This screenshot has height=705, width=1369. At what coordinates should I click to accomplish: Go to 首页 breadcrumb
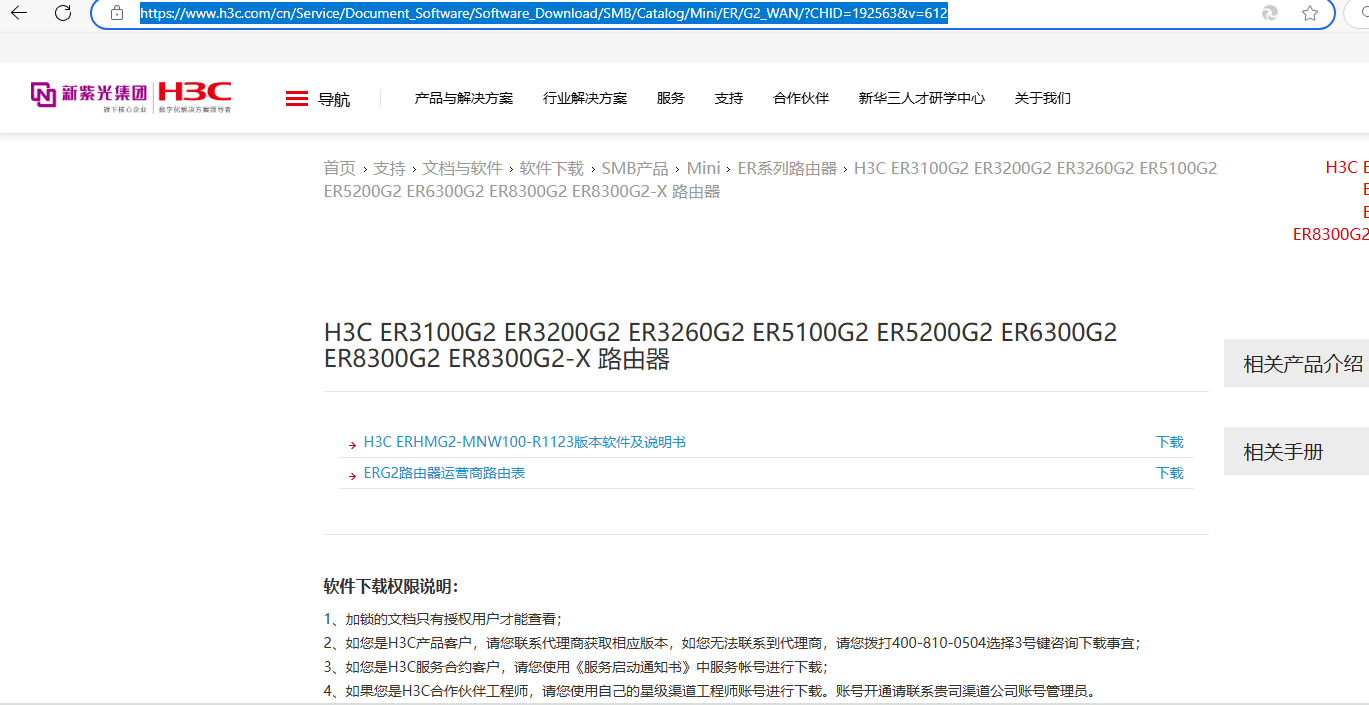(x=340, y=168)
